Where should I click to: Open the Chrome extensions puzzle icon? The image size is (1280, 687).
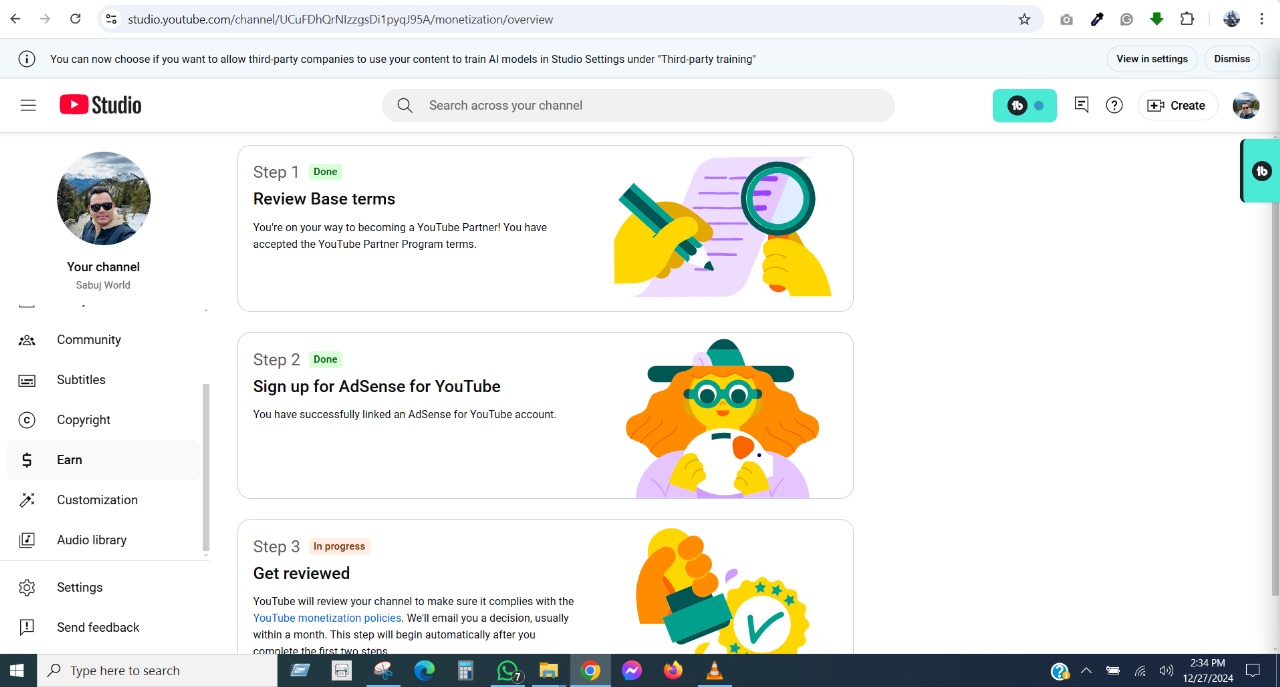click(1187, 19)
